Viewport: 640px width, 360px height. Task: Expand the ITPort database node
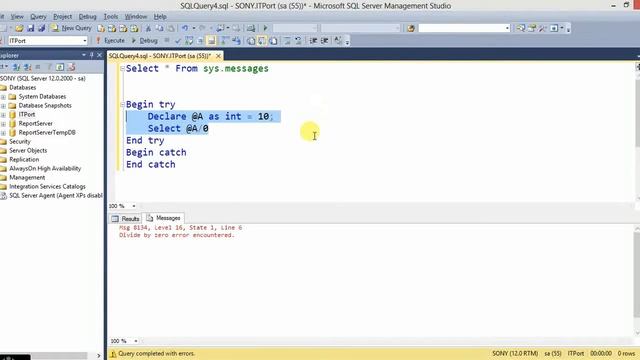click(3, 115)
